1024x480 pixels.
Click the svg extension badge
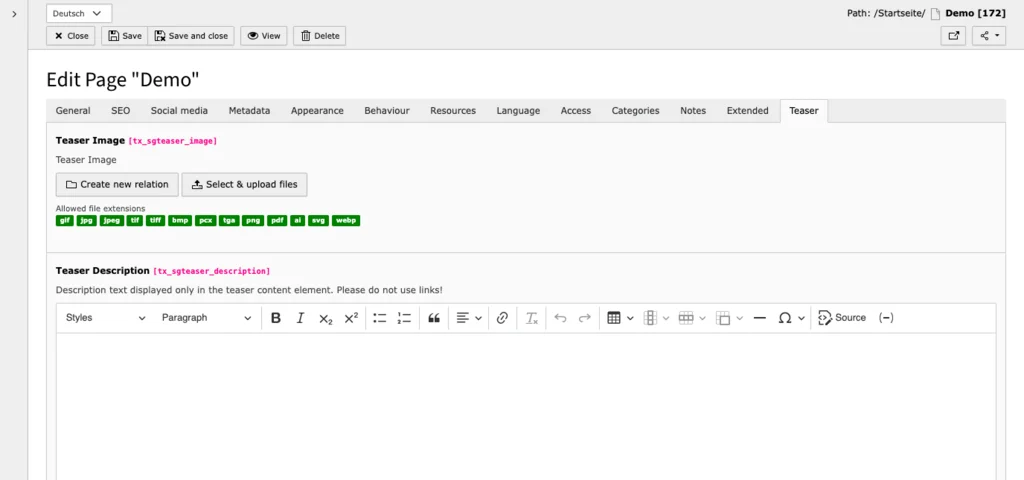tap(318, 221)
